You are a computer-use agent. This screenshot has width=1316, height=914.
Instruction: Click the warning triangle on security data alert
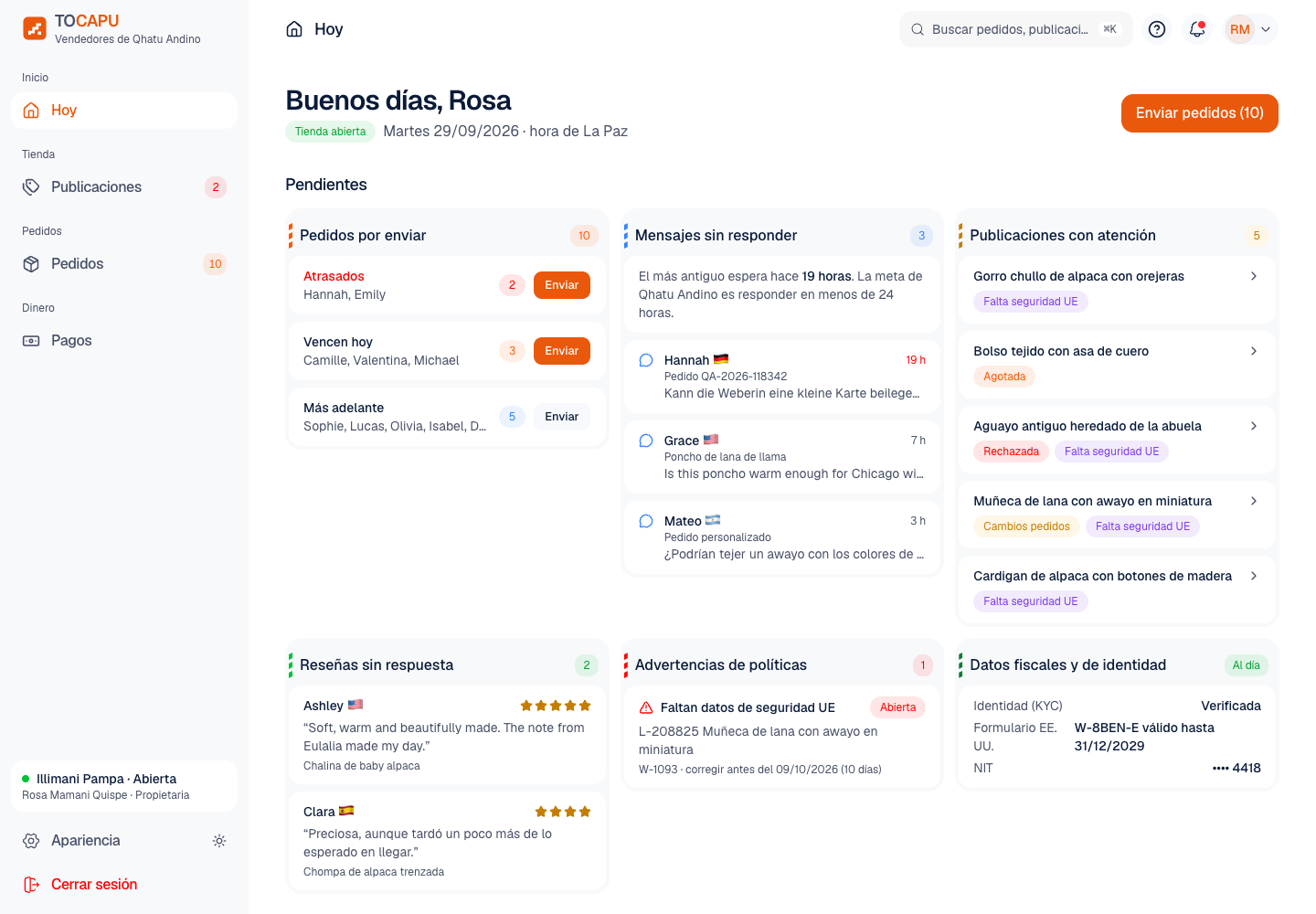coord(646,707)
